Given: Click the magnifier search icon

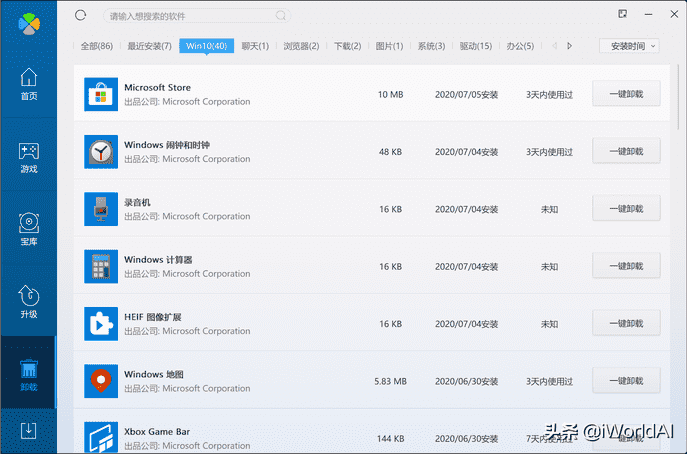Looking at the screenshot, I should pyautogui.click(x=280, y=16).
